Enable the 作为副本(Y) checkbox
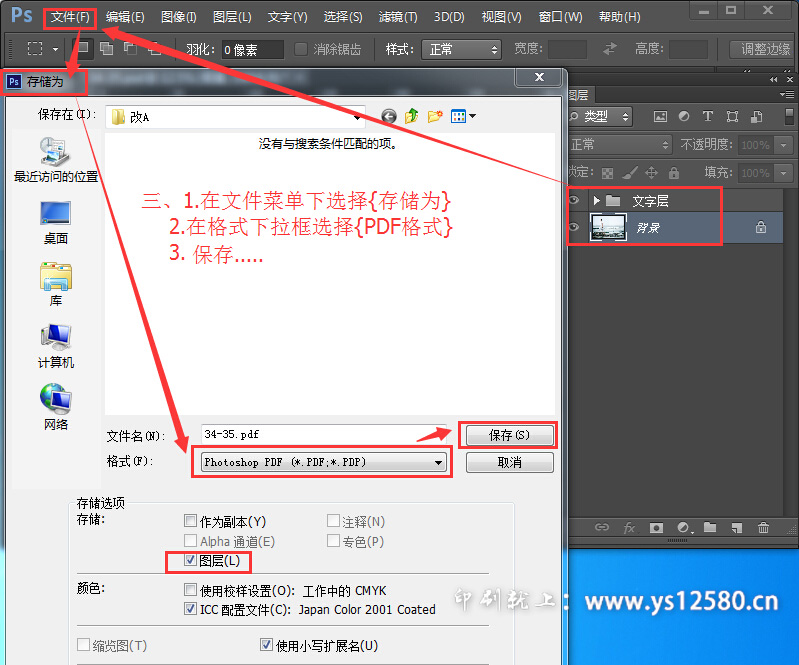This screenshot has width=799, height=665. click(191, 521)
